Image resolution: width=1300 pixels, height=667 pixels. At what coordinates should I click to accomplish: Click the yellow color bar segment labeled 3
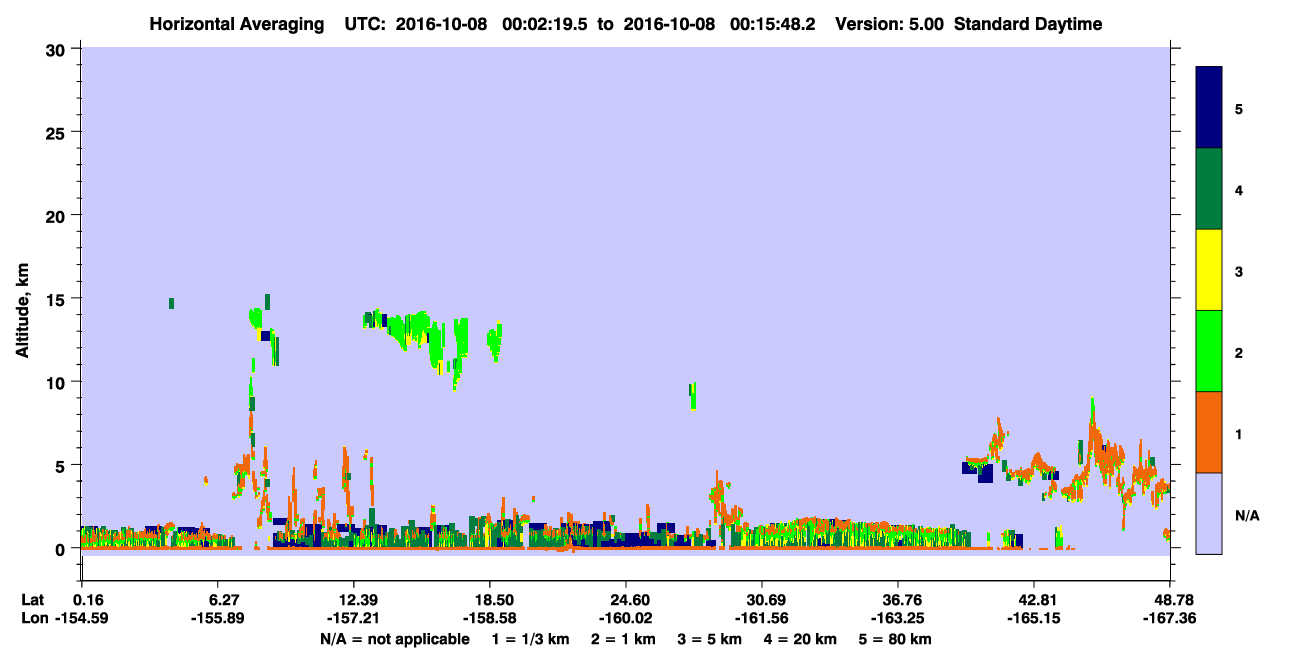point(1209,270)
